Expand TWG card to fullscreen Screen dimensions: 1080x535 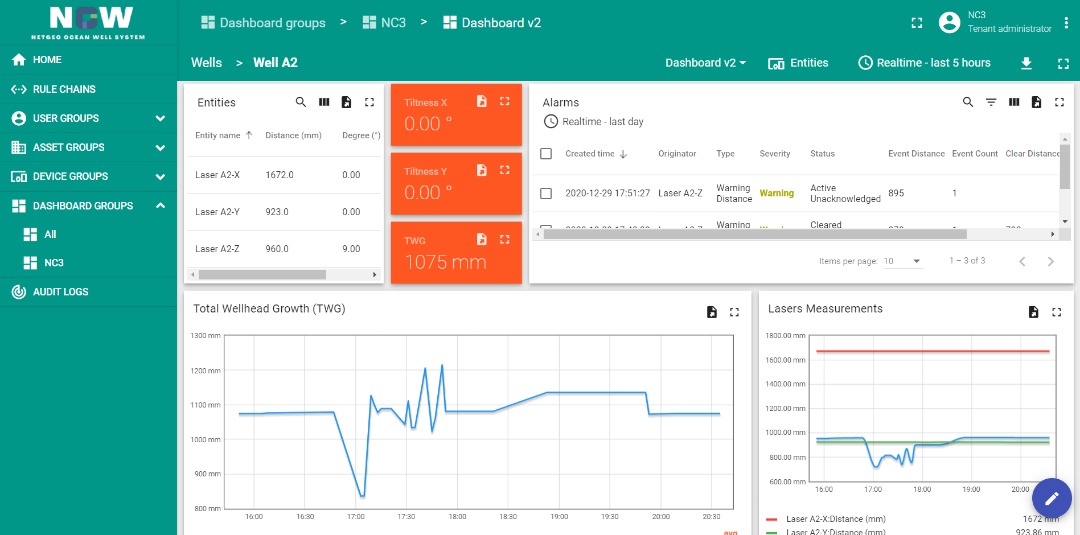coord(504,239)
